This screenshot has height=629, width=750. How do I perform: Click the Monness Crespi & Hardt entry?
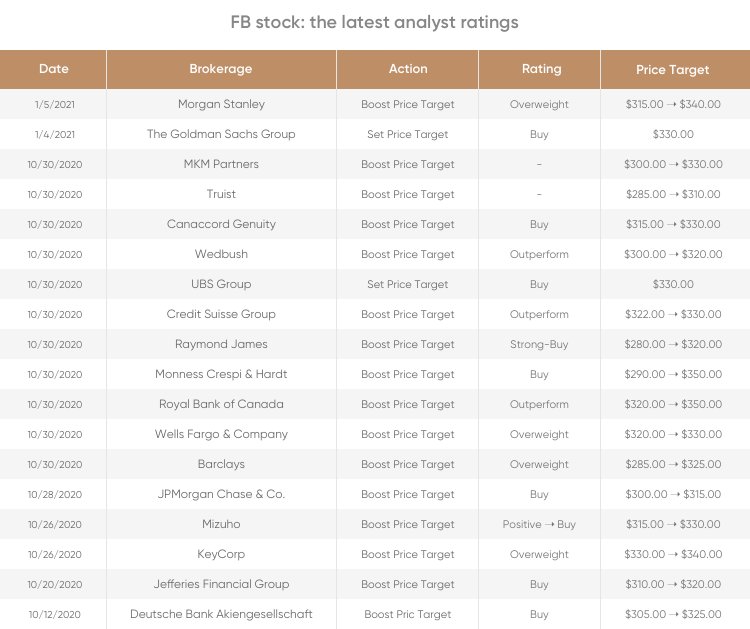click(x=221, y=374)
